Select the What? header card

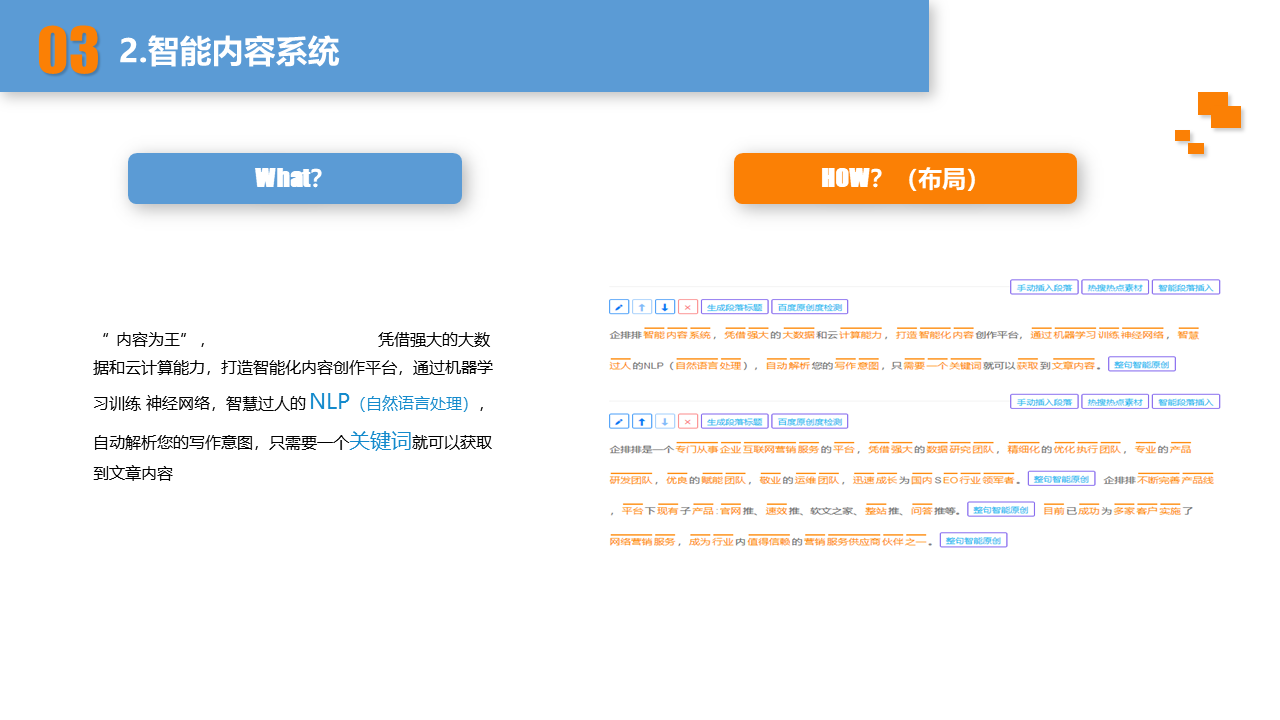tap(295, 178)
